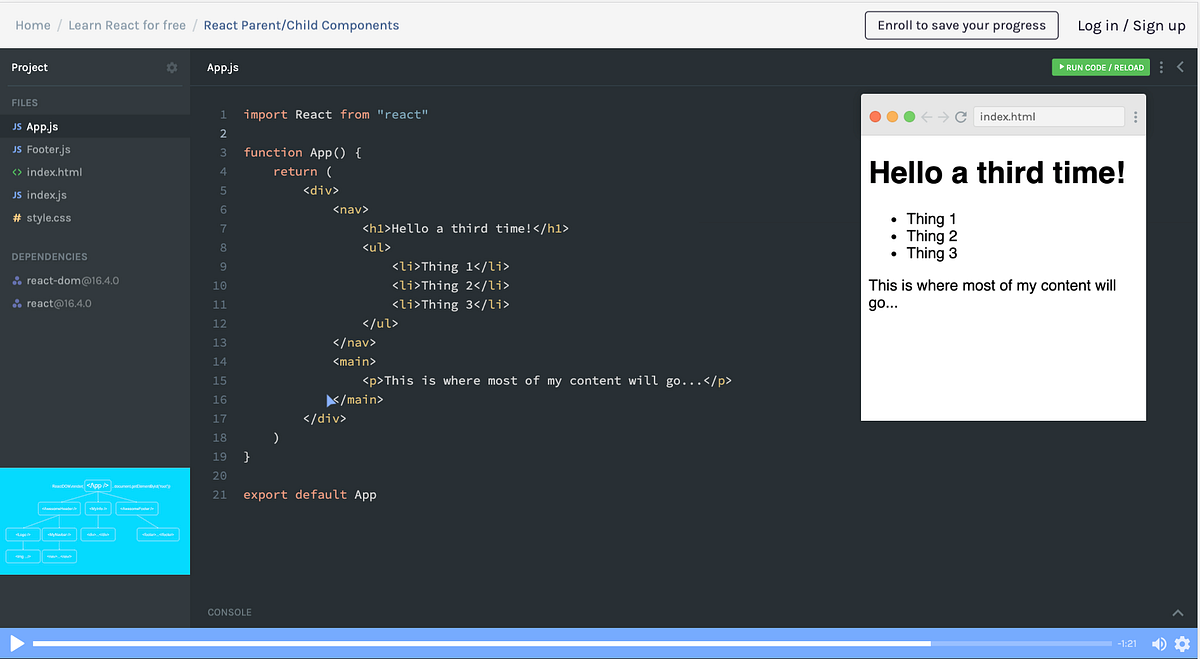Open the Project panel settings gear
This screenshot has height=659, width=1200.
pyautogui.click(x=171, y=67)
